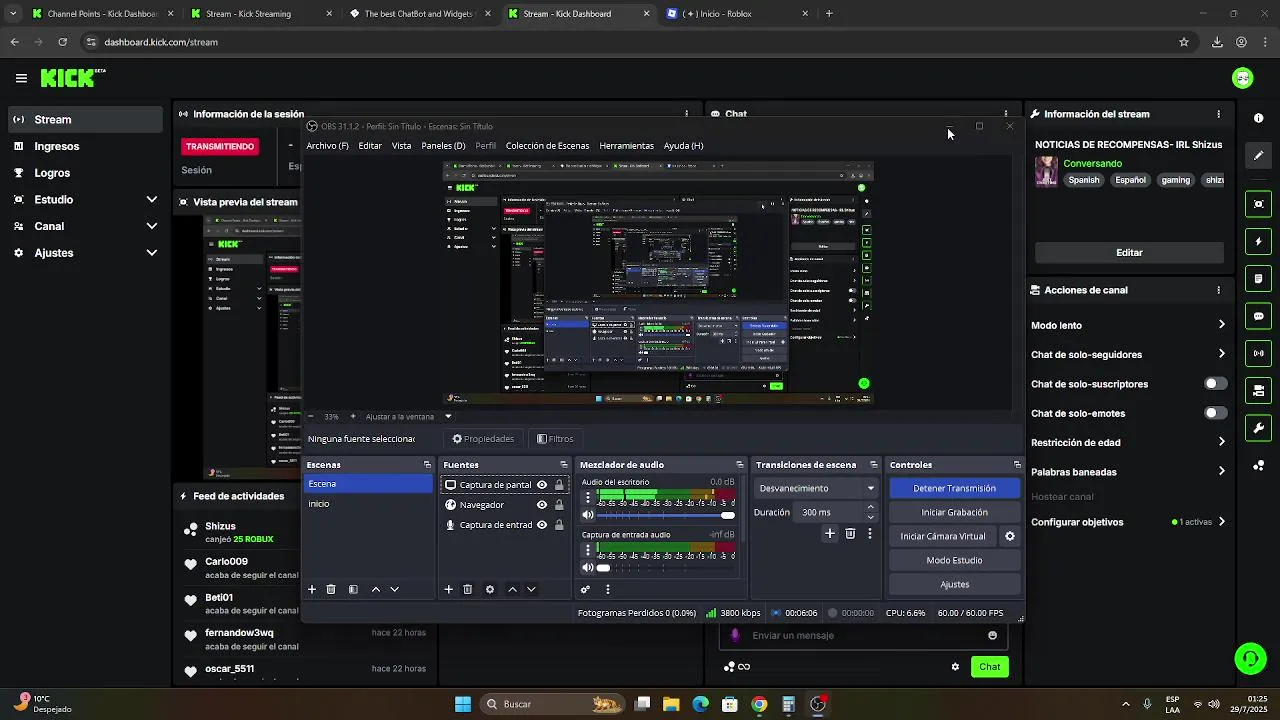This screenshot has height=720, width=1280.
Task: Add a scene transition with plus icon
Action: (829, 534)
